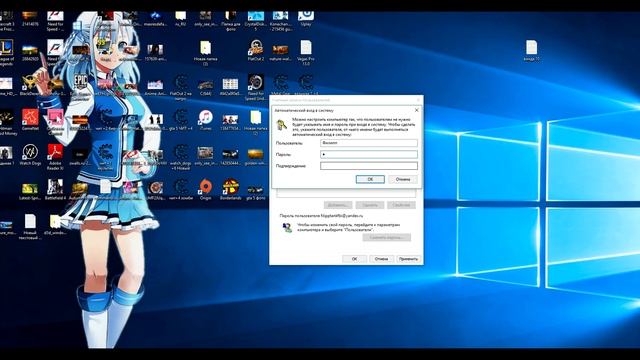
Task: Select the 21414976 image file
Action: pyautogui.click(x=30, y=16)
